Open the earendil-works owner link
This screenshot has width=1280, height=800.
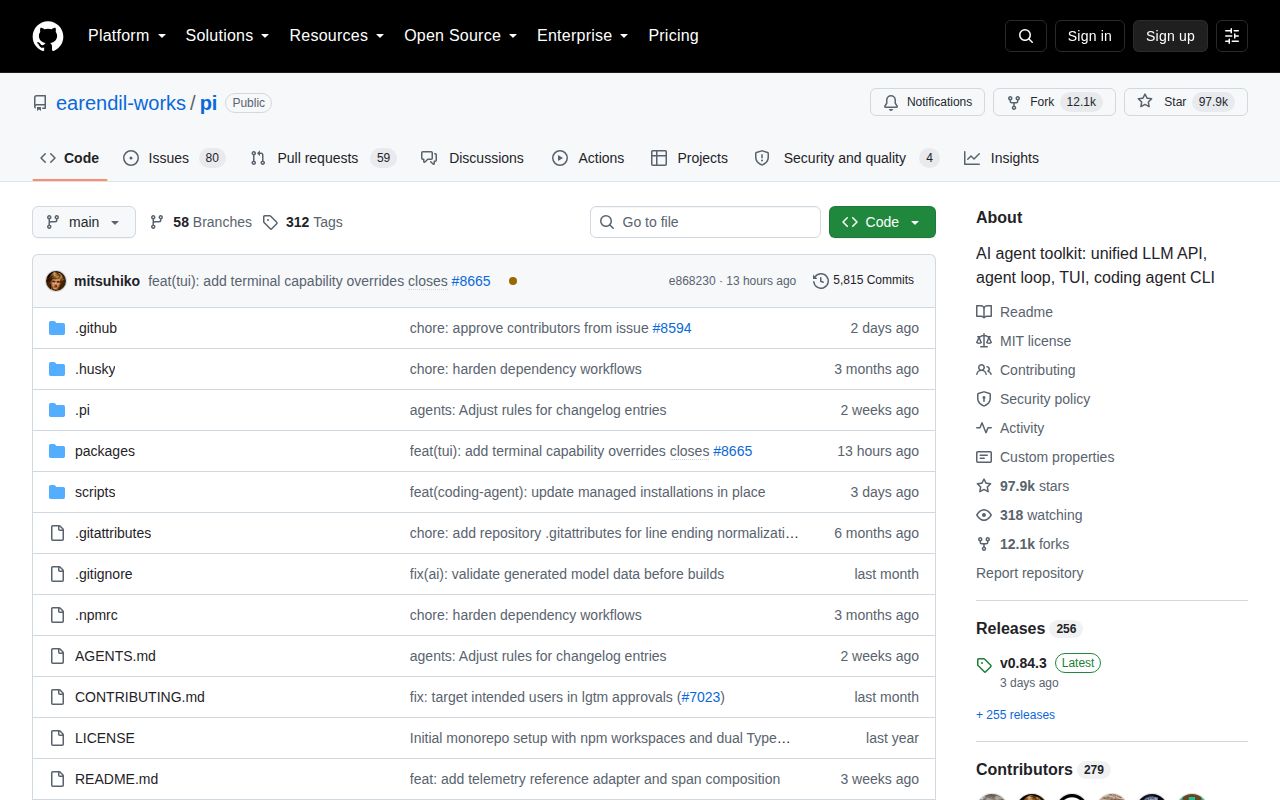point(121,103)
